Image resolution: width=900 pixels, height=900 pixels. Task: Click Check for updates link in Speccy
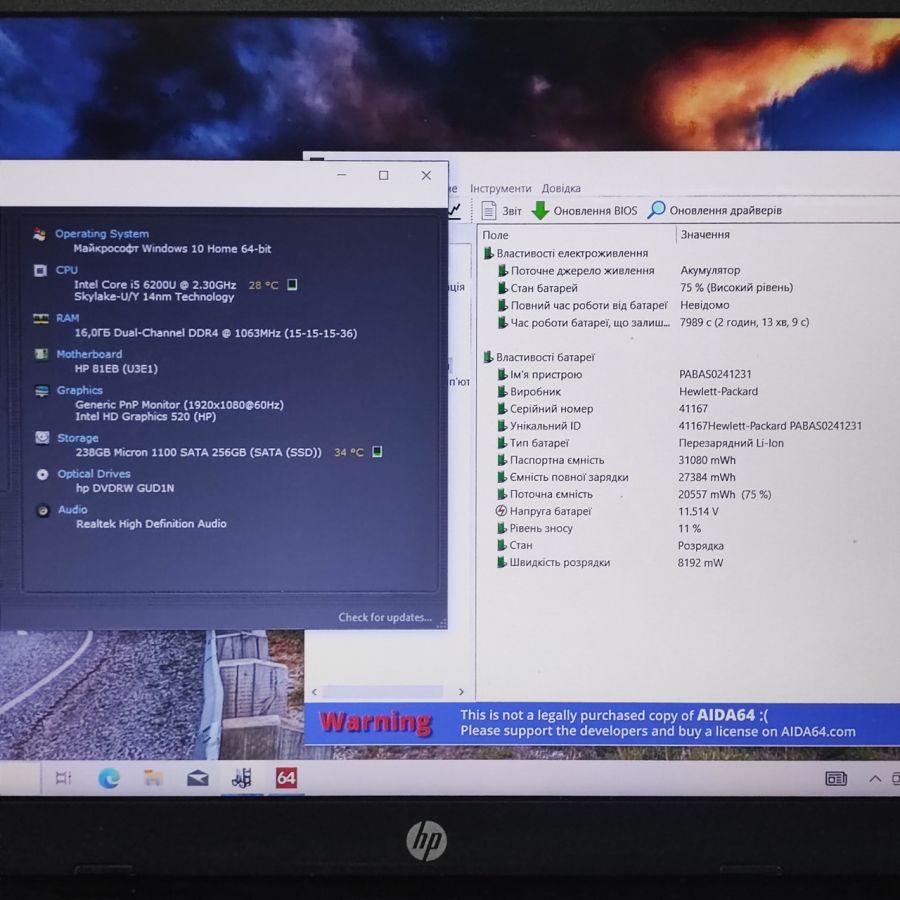[385, 617]
